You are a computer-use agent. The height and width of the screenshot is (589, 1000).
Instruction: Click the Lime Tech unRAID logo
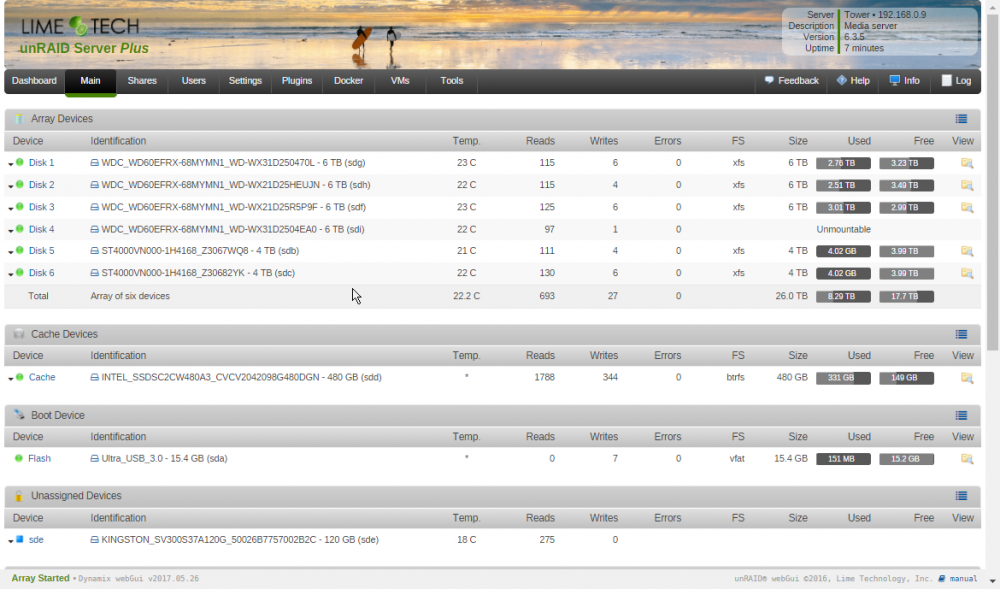[x=82, y=36]
